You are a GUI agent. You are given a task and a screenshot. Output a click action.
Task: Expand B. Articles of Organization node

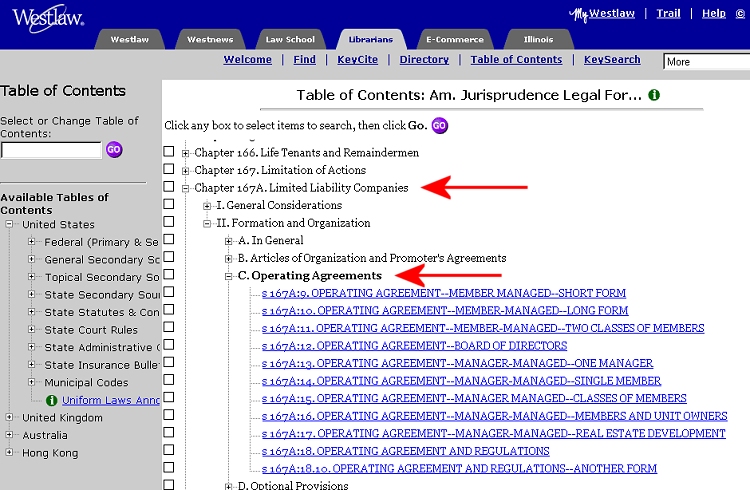click(x=229, y=259)
